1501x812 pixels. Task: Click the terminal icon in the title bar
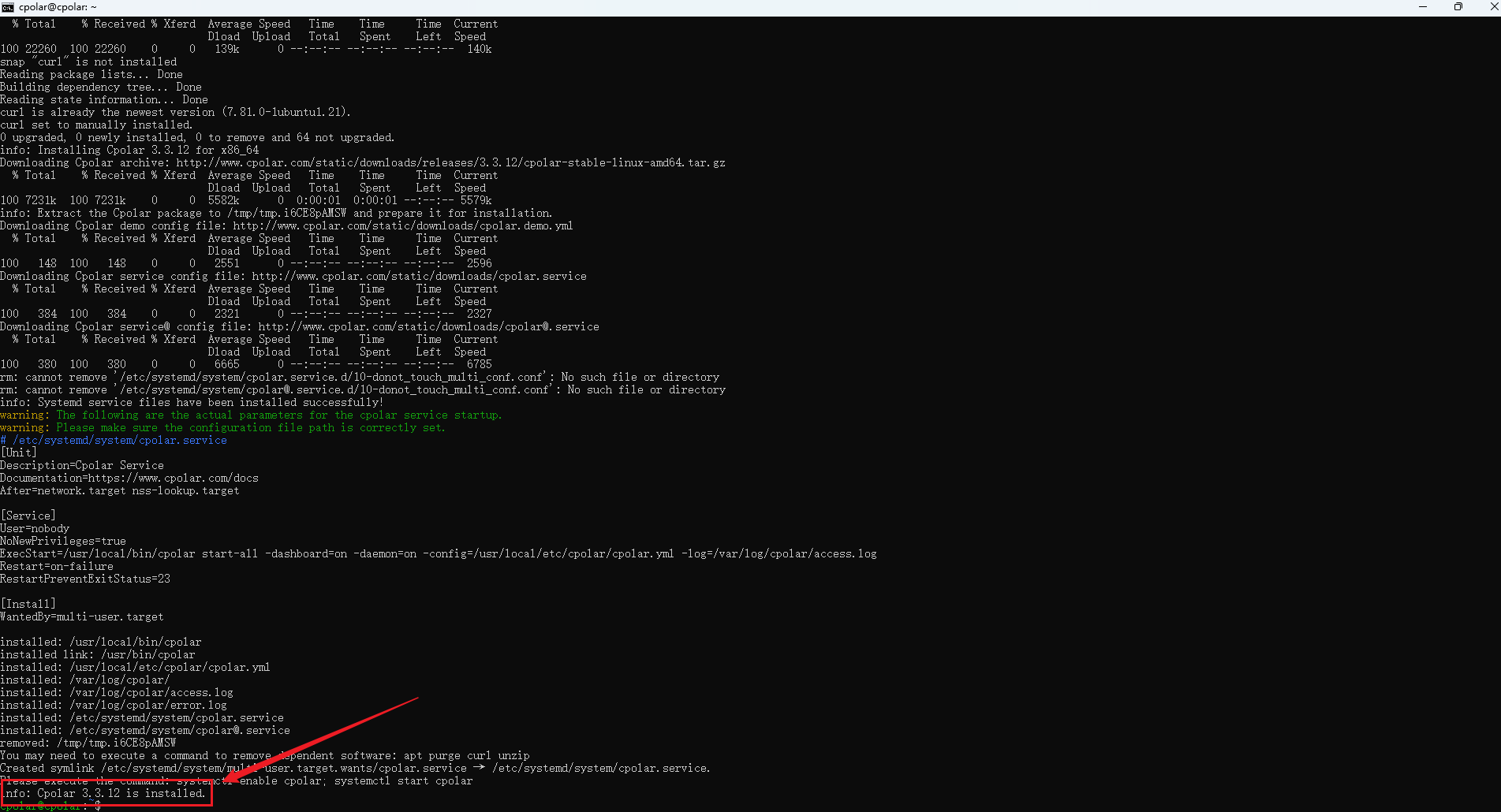coord(8,7)
